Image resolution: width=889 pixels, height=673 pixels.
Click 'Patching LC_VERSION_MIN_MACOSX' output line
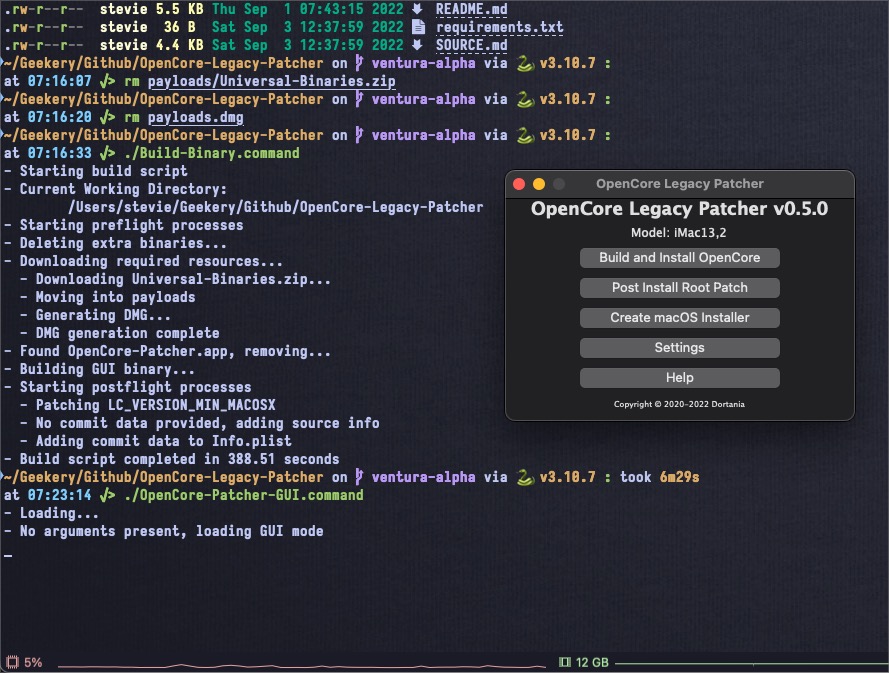coord(156,405)
